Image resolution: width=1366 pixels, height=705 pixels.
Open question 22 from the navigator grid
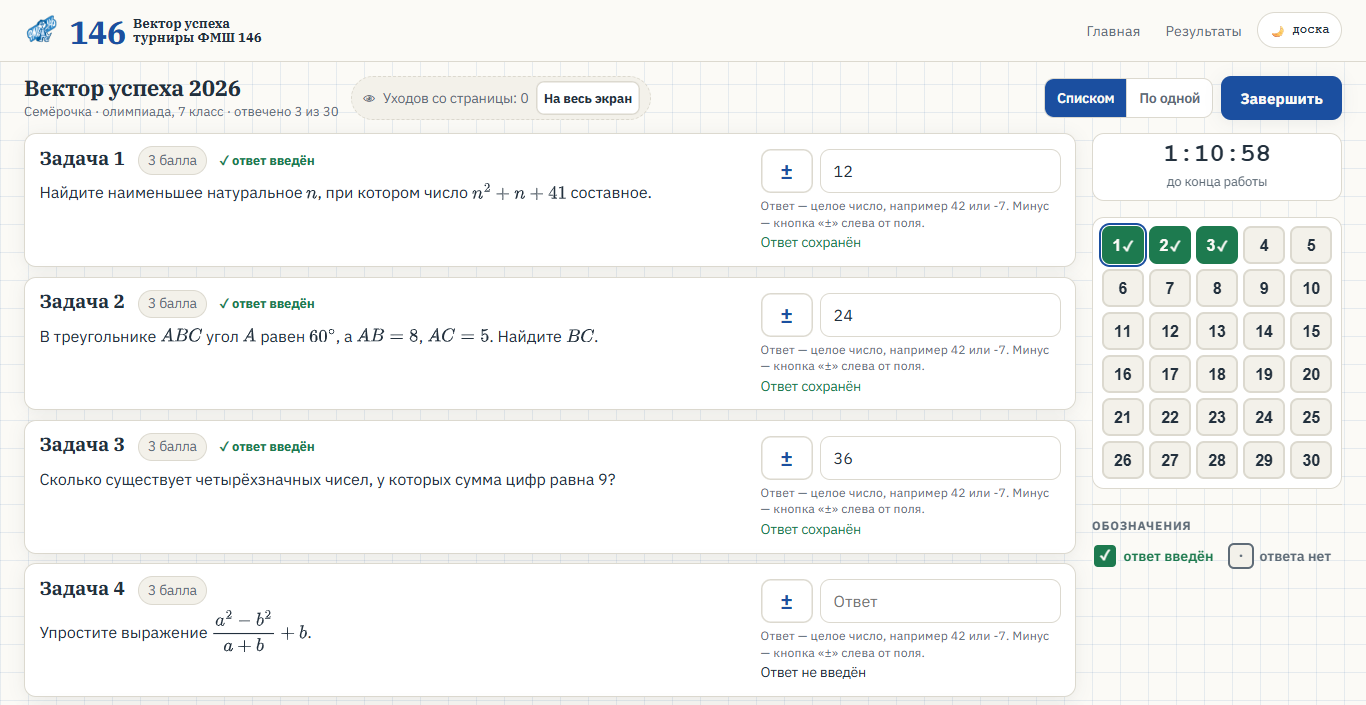tap(1170, 417)
